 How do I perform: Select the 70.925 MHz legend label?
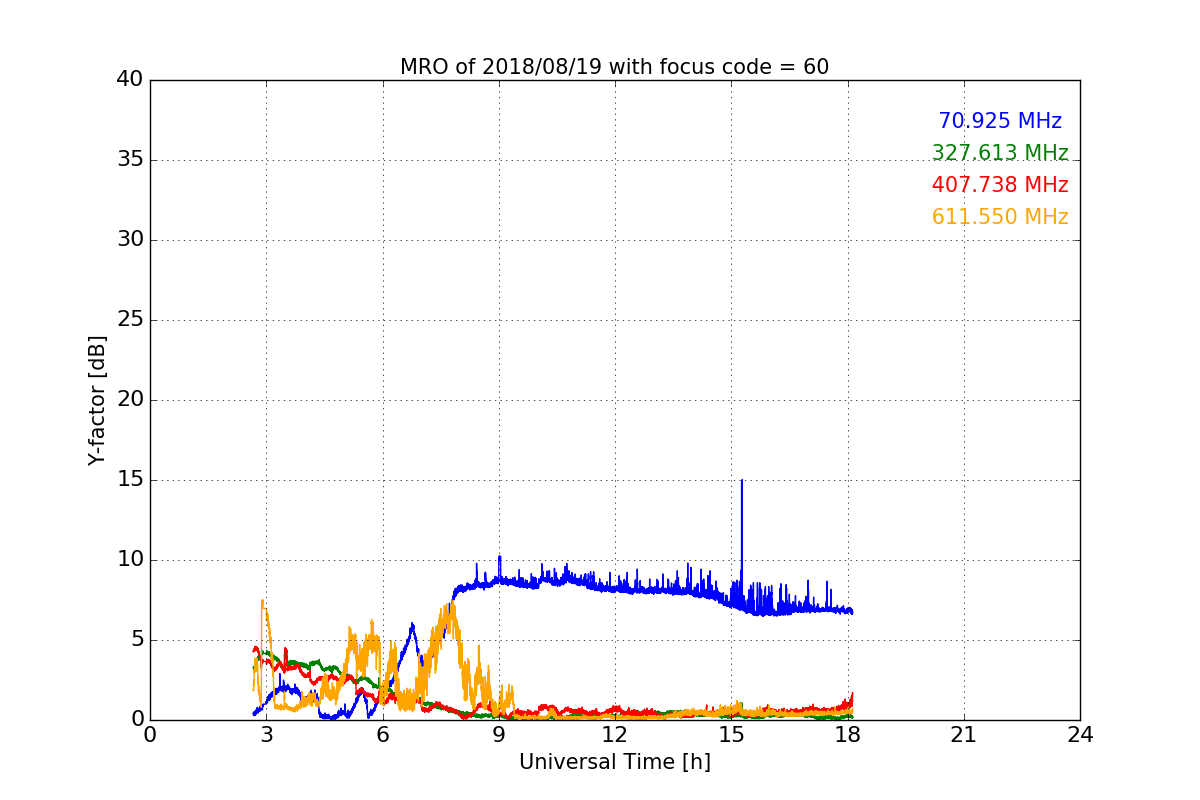(x=1000, y=121)
